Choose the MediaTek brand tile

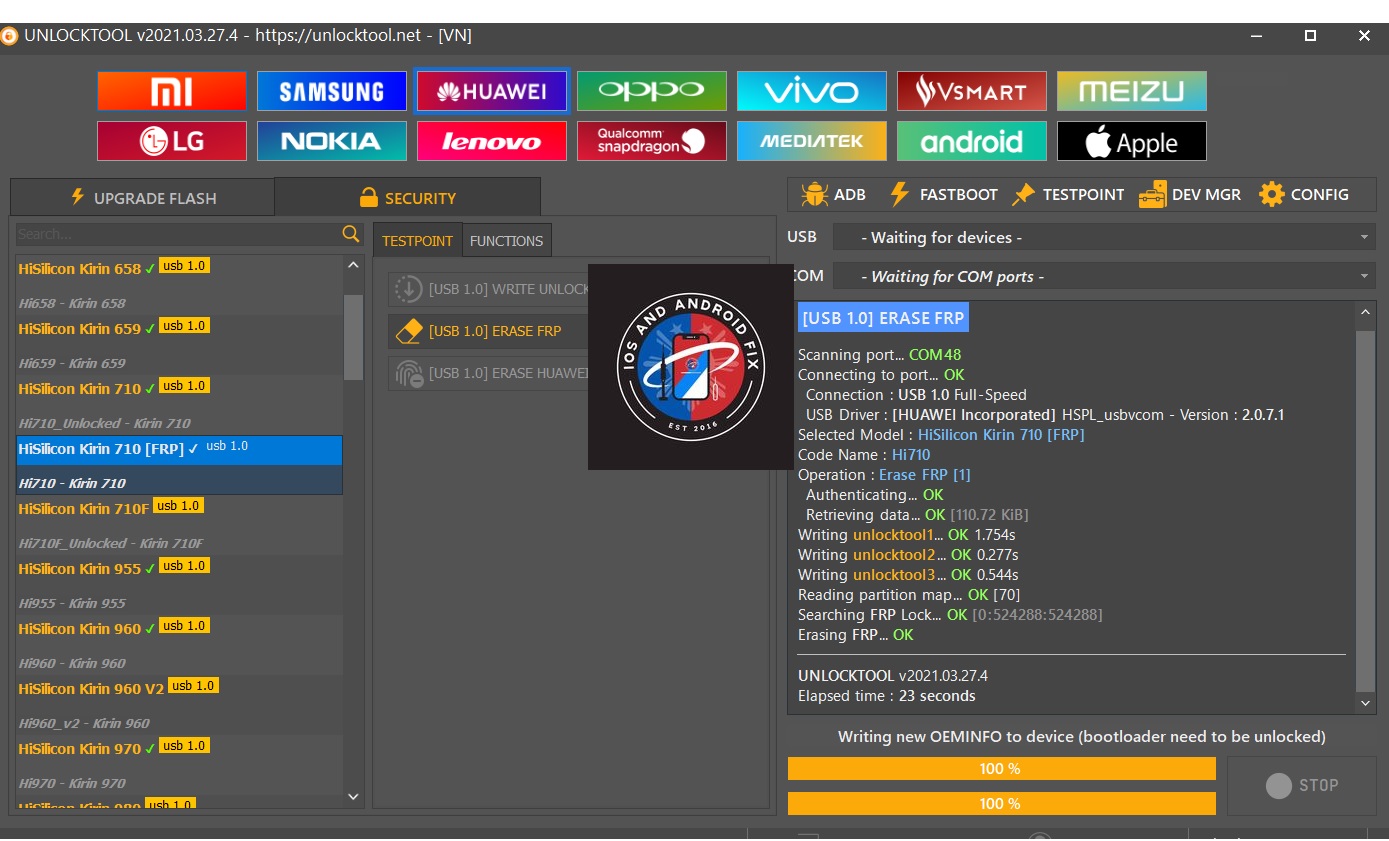coord(812,141)
